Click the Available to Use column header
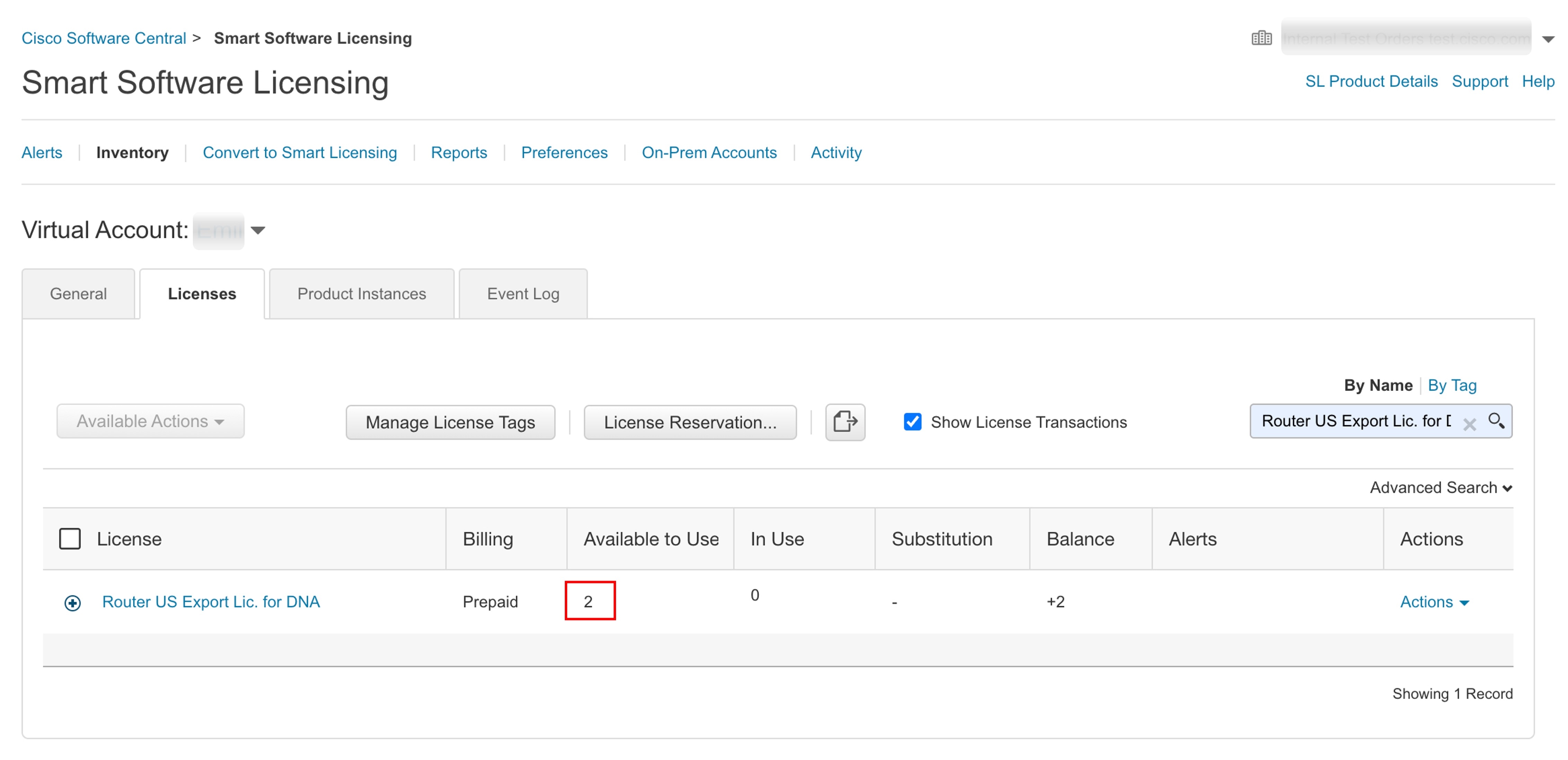1568x760 pixels. (x=651, y=538)
